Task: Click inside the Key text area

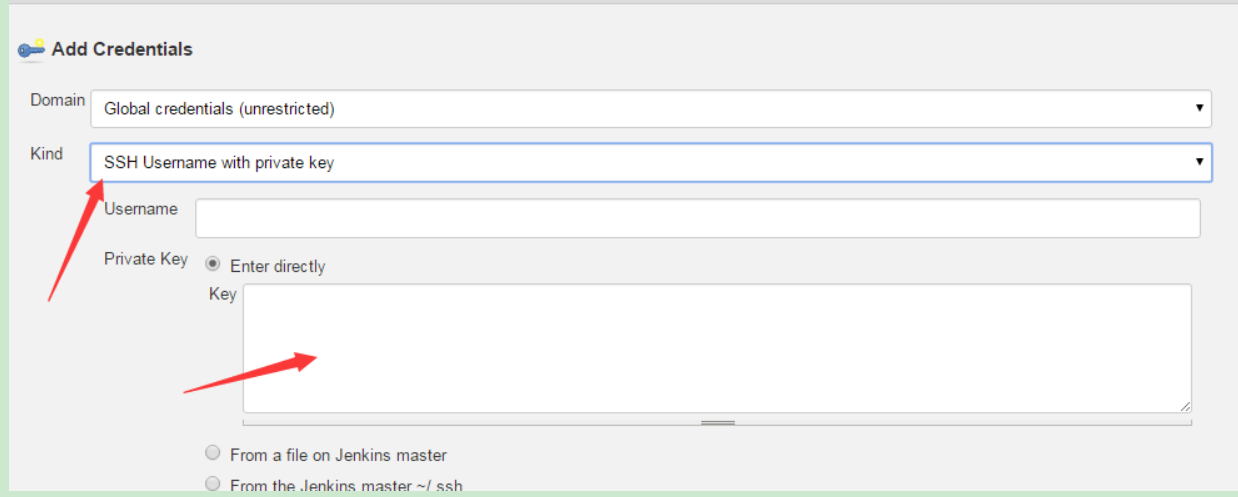Action: (x=716, y=347)
